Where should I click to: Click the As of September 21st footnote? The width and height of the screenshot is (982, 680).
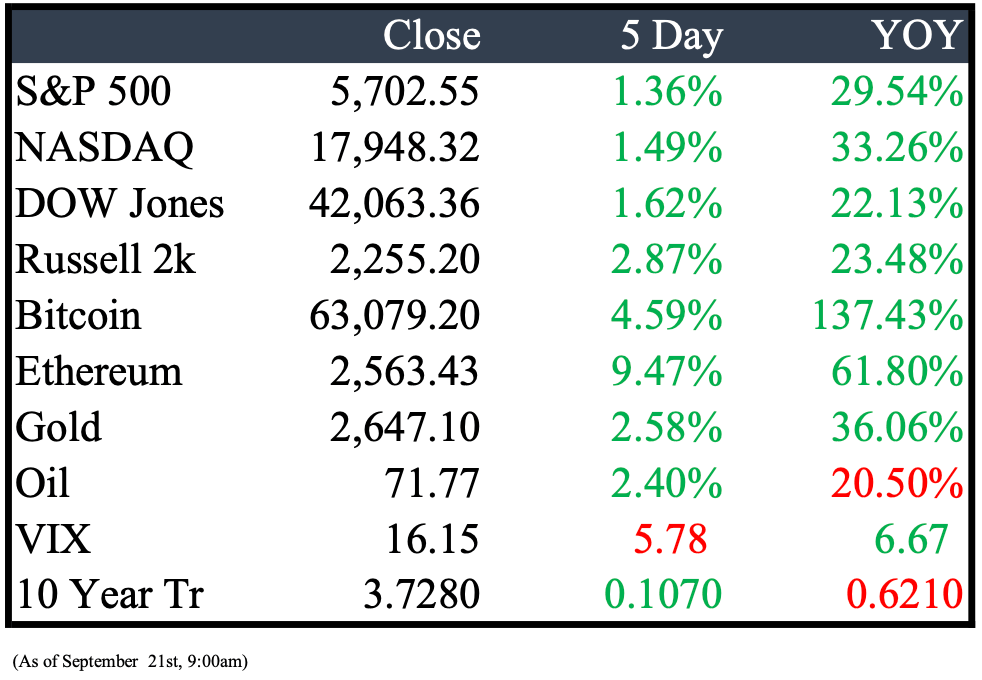click(130, 662)
